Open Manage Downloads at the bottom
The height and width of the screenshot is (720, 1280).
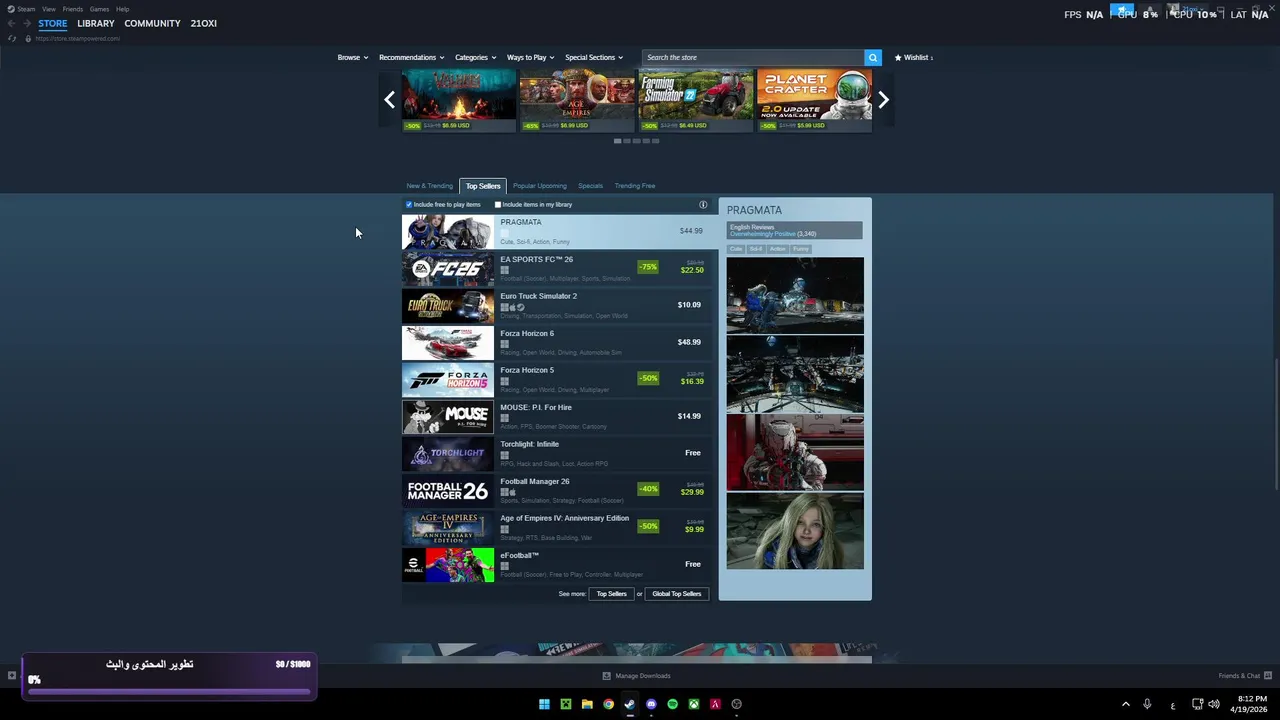coord(637,676)
